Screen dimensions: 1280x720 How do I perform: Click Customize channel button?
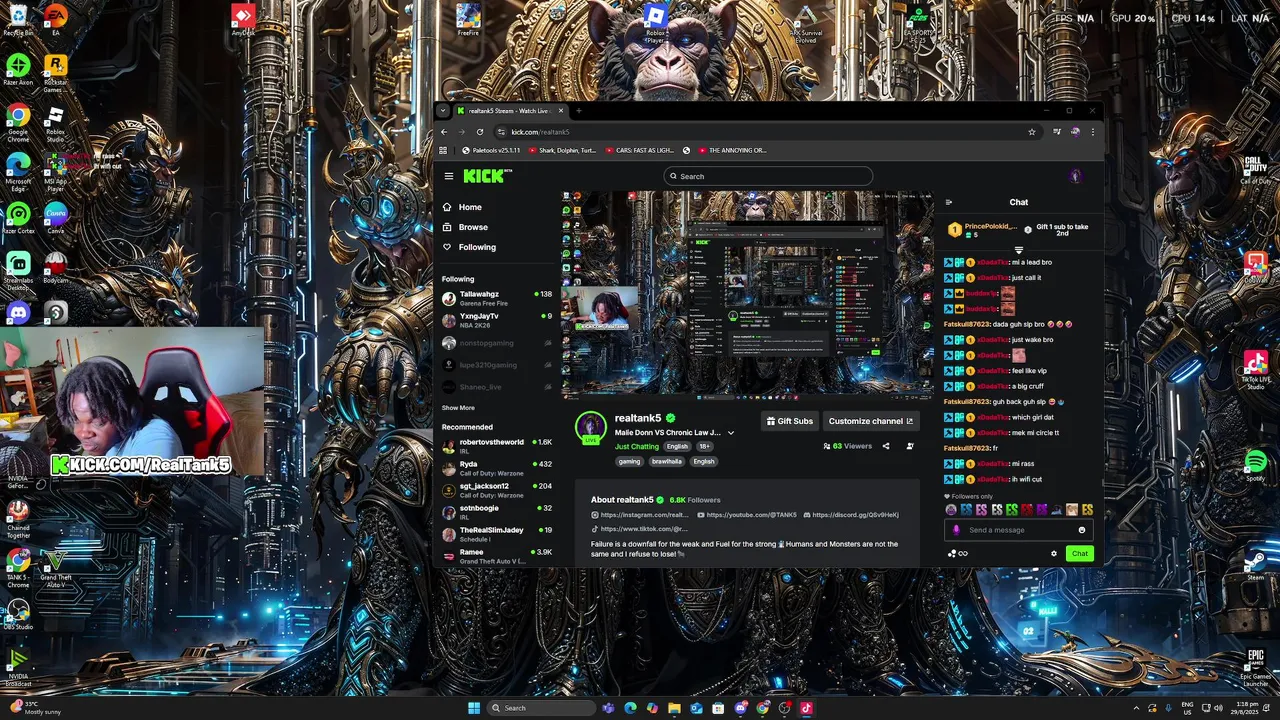[x=871, y=421]
